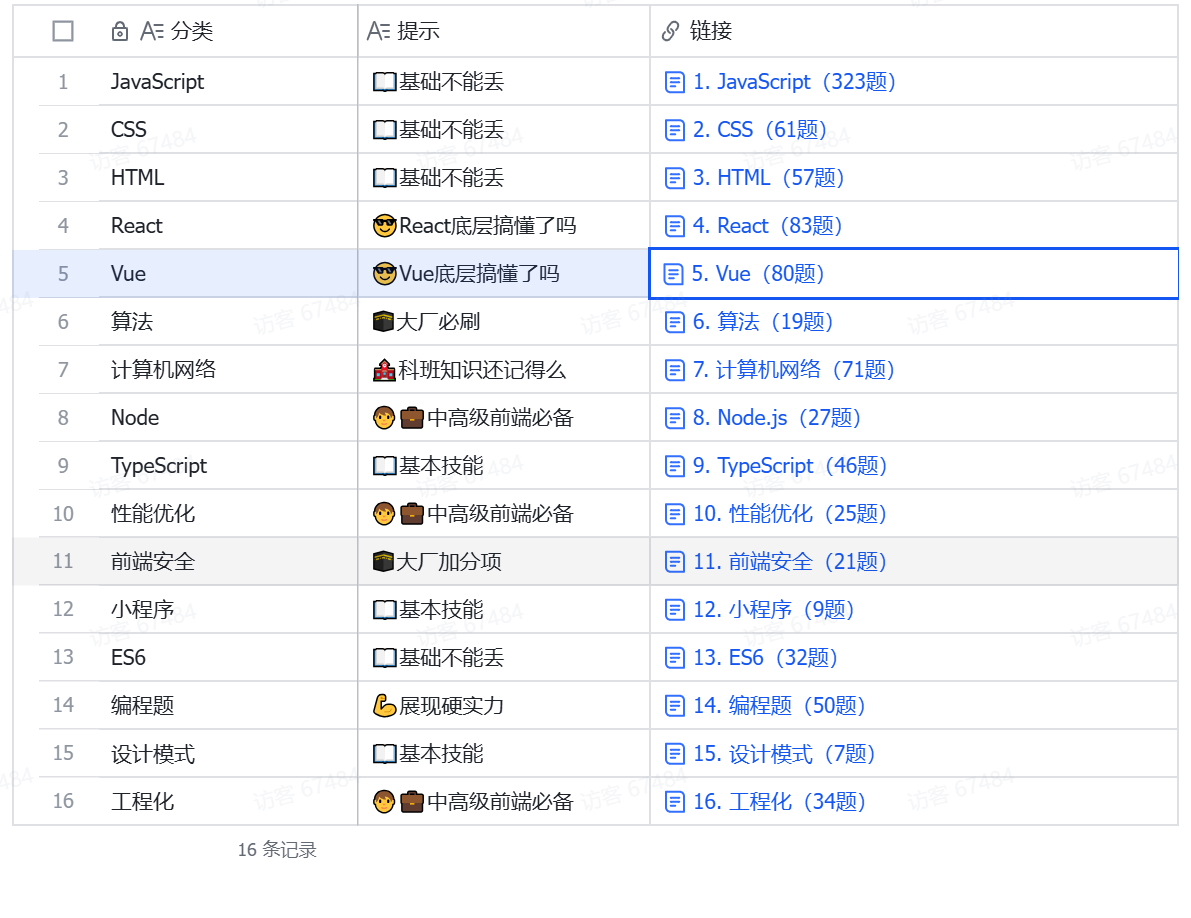The width and height of the screenshot is (1191, 918).
Task: Click document icon before 5. Vue link
Action: [673, 273]
